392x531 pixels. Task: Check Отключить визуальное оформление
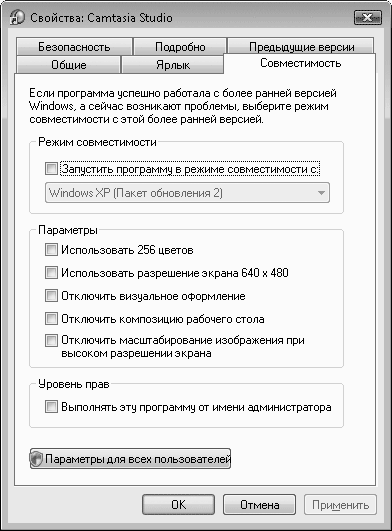coord(51,296)
